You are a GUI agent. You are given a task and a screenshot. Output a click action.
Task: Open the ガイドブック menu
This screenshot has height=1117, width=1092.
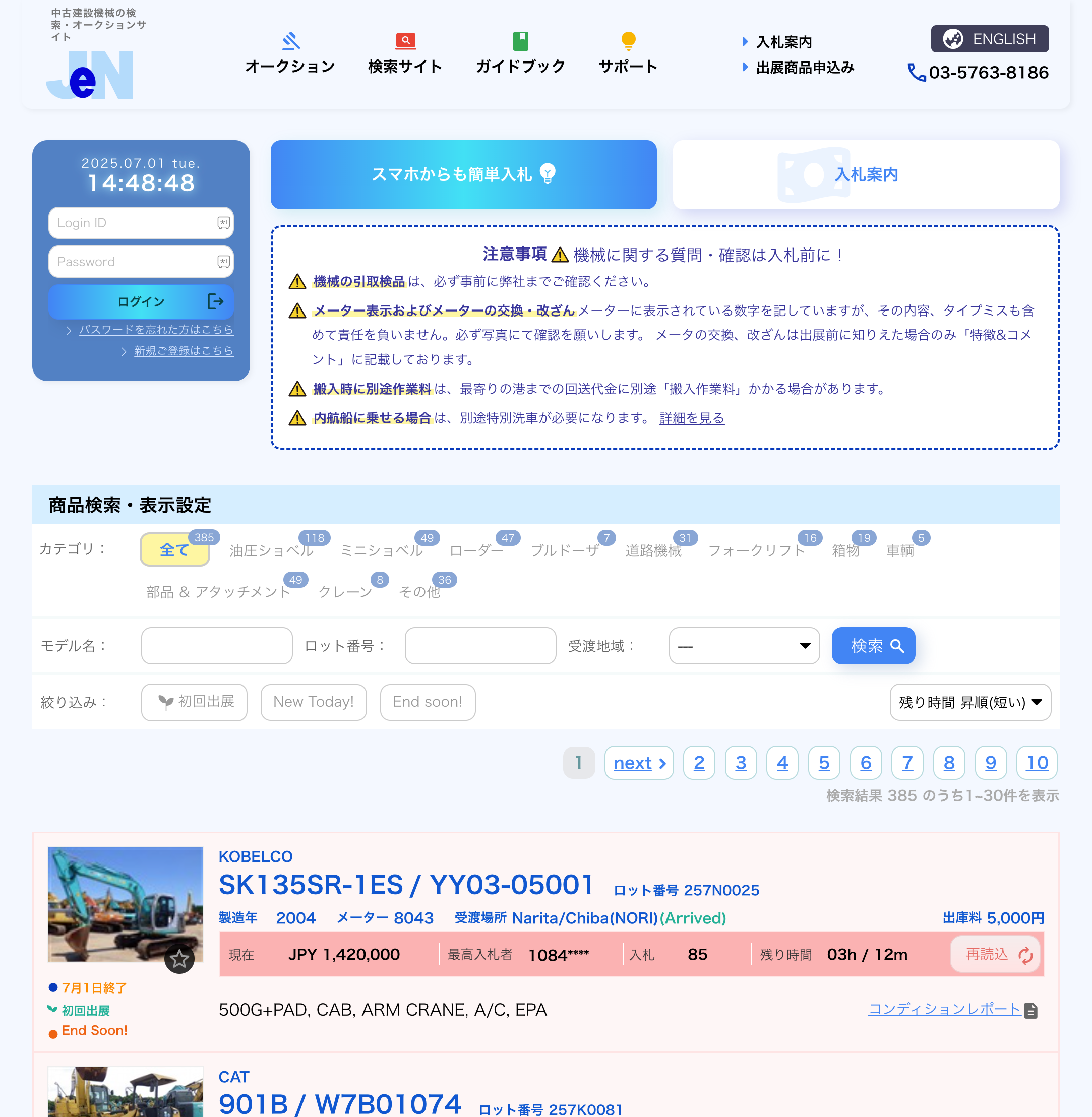coord(520,54)
